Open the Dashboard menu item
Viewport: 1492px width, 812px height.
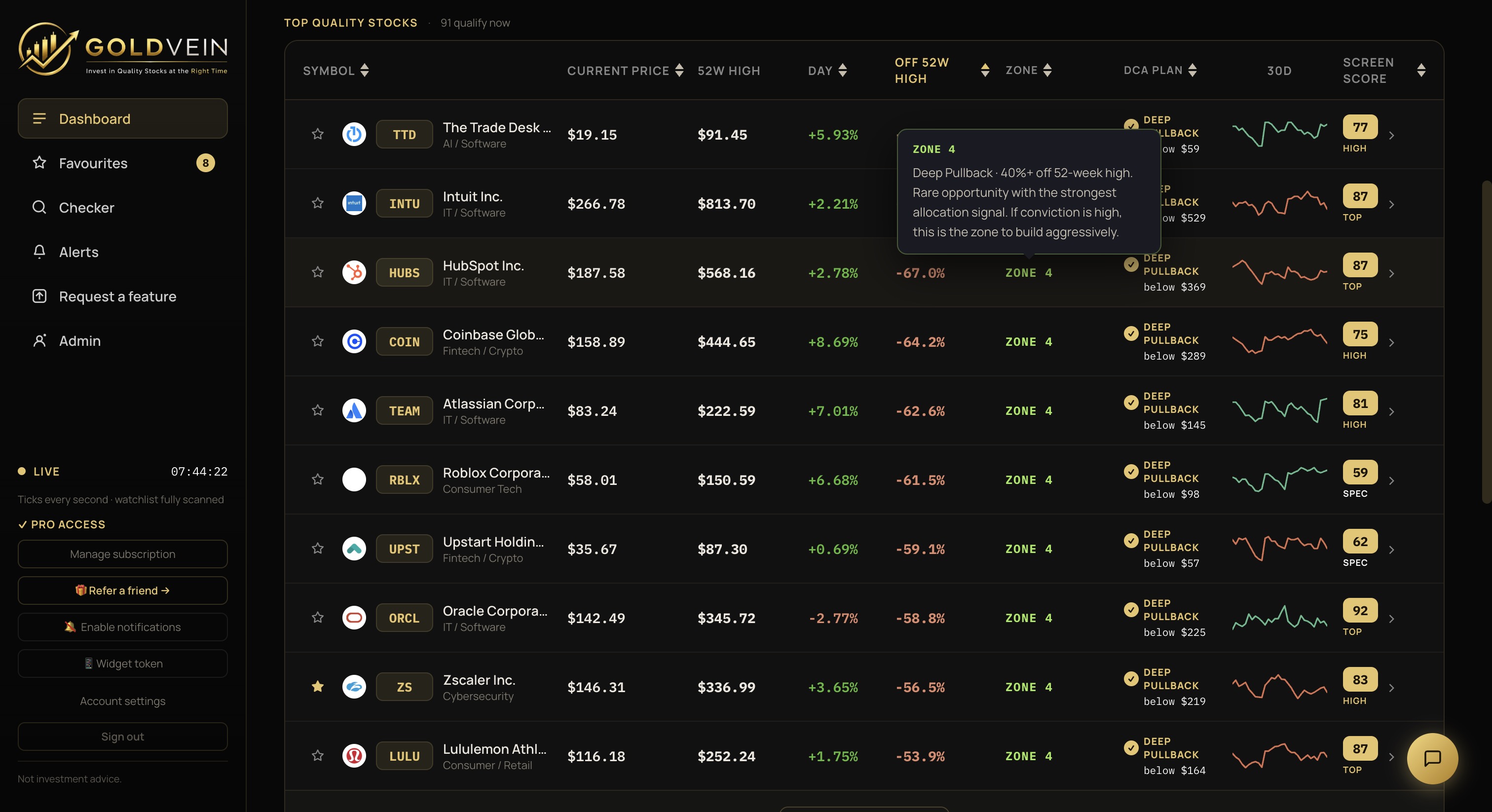tap(122, 118)
